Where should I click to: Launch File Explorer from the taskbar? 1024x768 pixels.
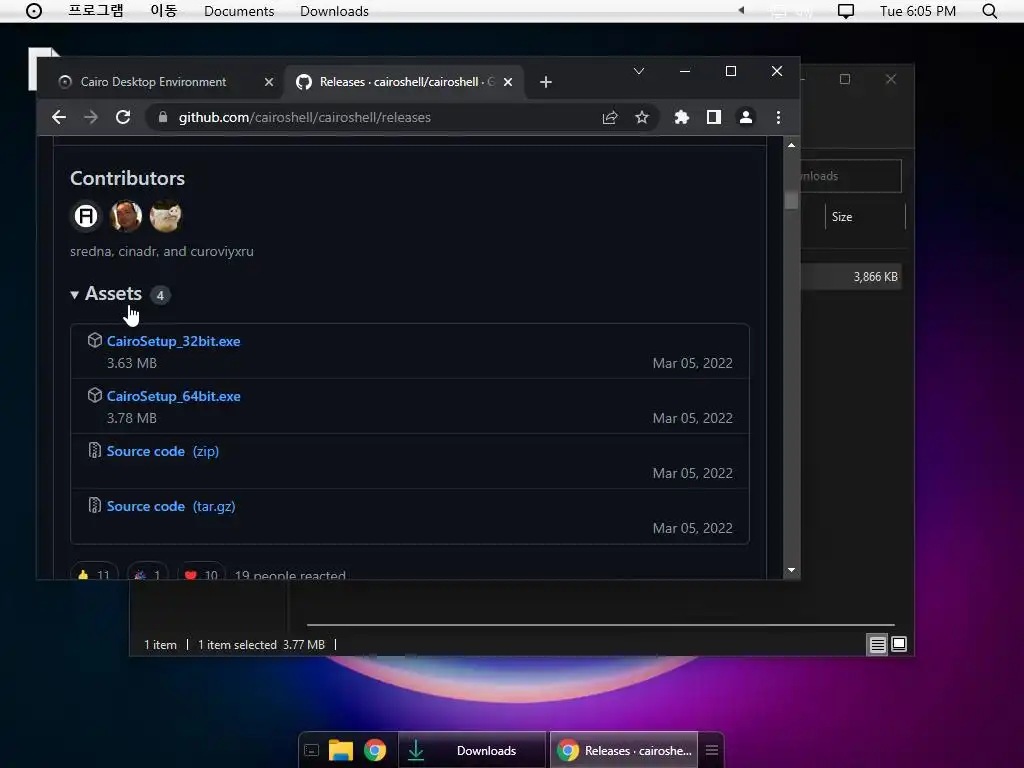click(x=341, y=750)
